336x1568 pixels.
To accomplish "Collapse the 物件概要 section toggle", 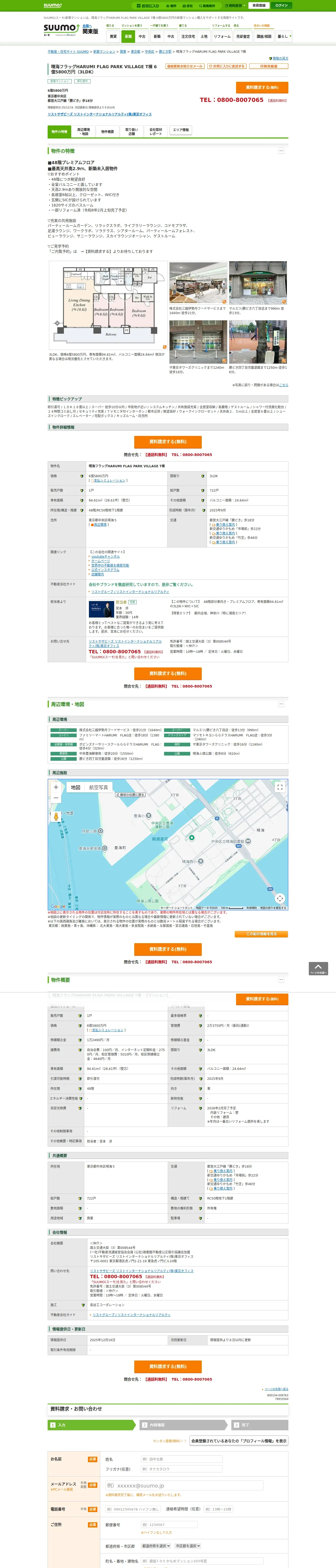I will click(281, 979).
